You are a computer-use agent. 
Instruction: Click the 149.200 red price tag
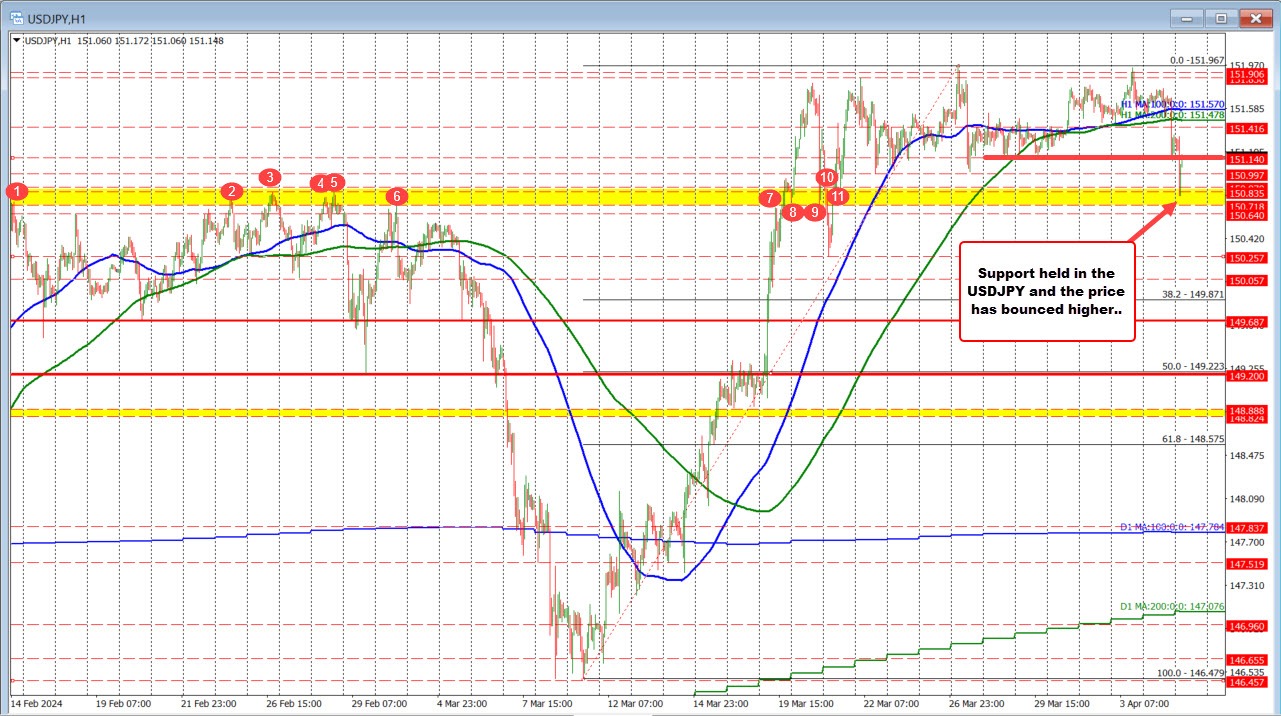[x=1247, y=376]
